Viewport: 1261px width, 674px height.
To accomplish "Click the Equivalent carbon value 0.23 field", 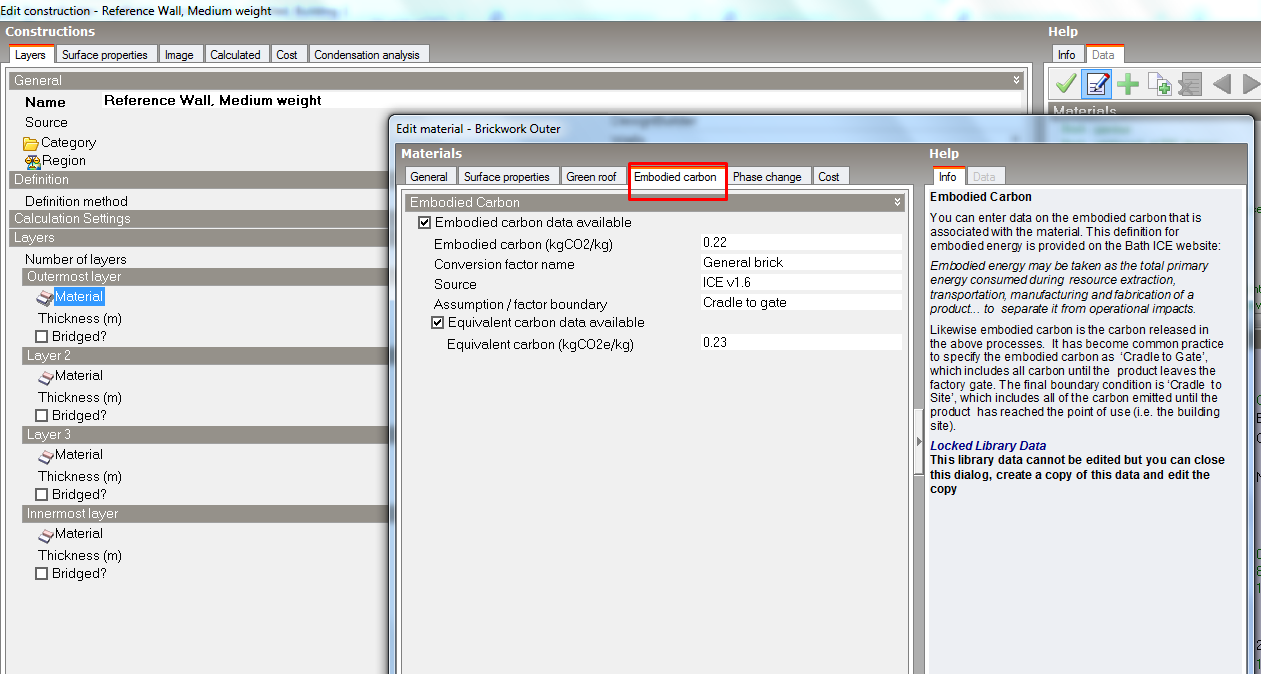I will pos(802,343).
